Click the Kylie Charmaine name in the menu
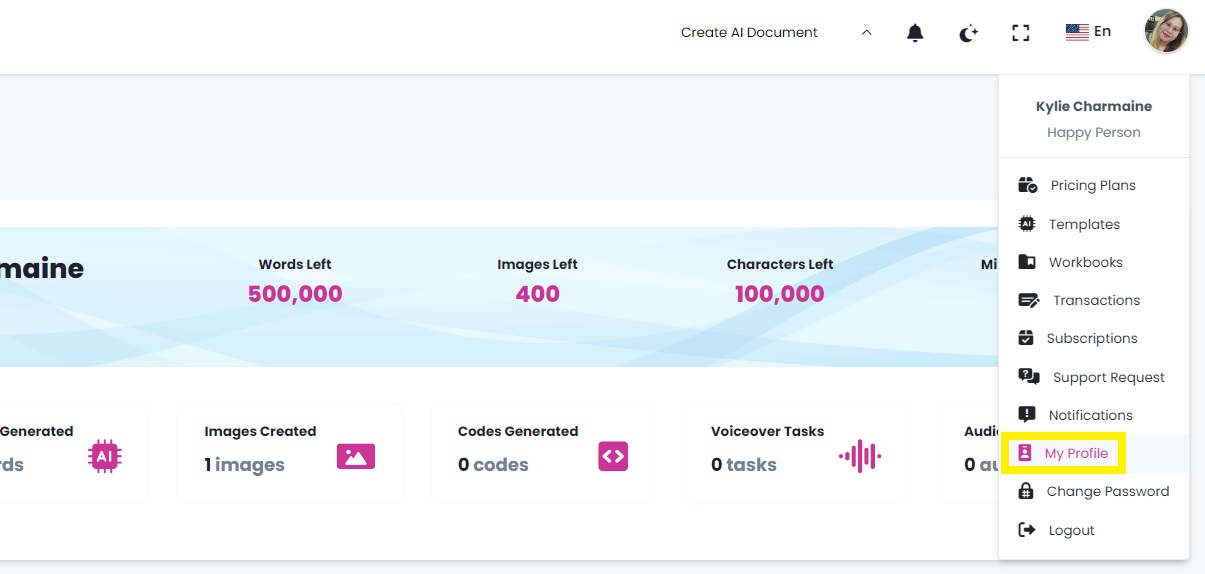This screenshot has height=574, width=1205. (x=1094, y=106)
